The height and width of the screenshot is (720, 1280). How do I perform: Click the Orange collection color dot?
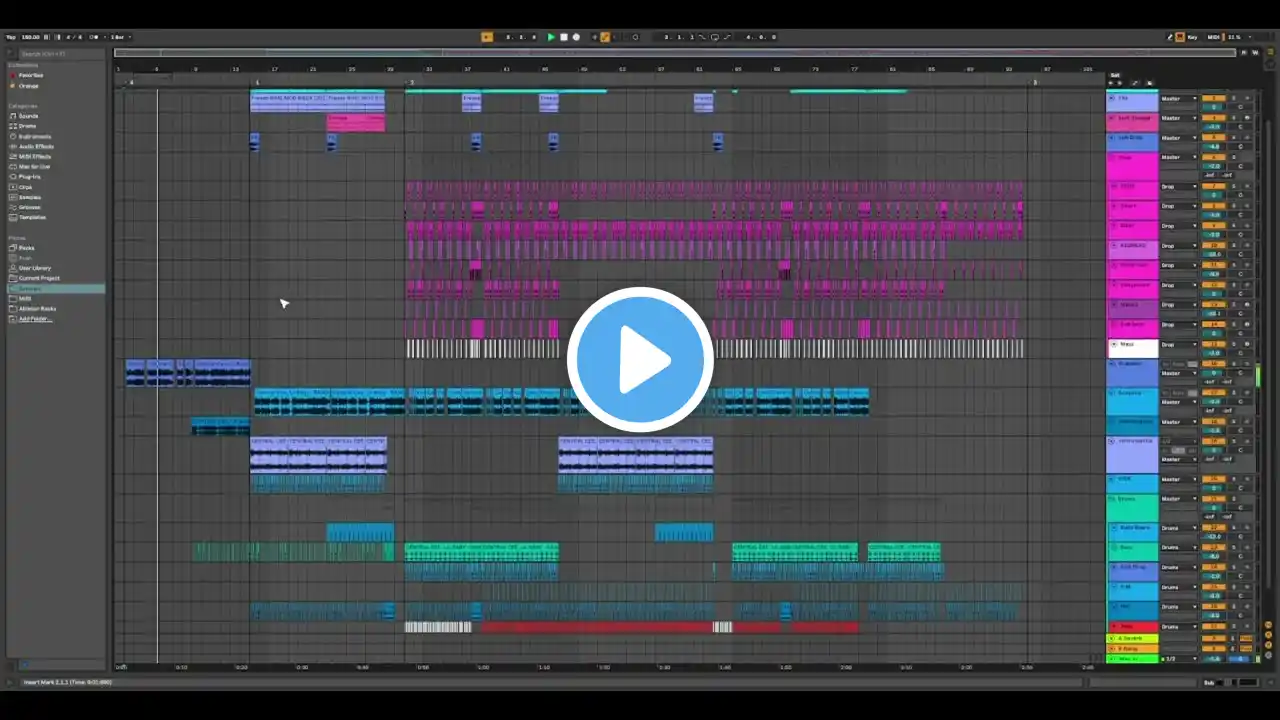pyautogui.click(x=13, y=85)
